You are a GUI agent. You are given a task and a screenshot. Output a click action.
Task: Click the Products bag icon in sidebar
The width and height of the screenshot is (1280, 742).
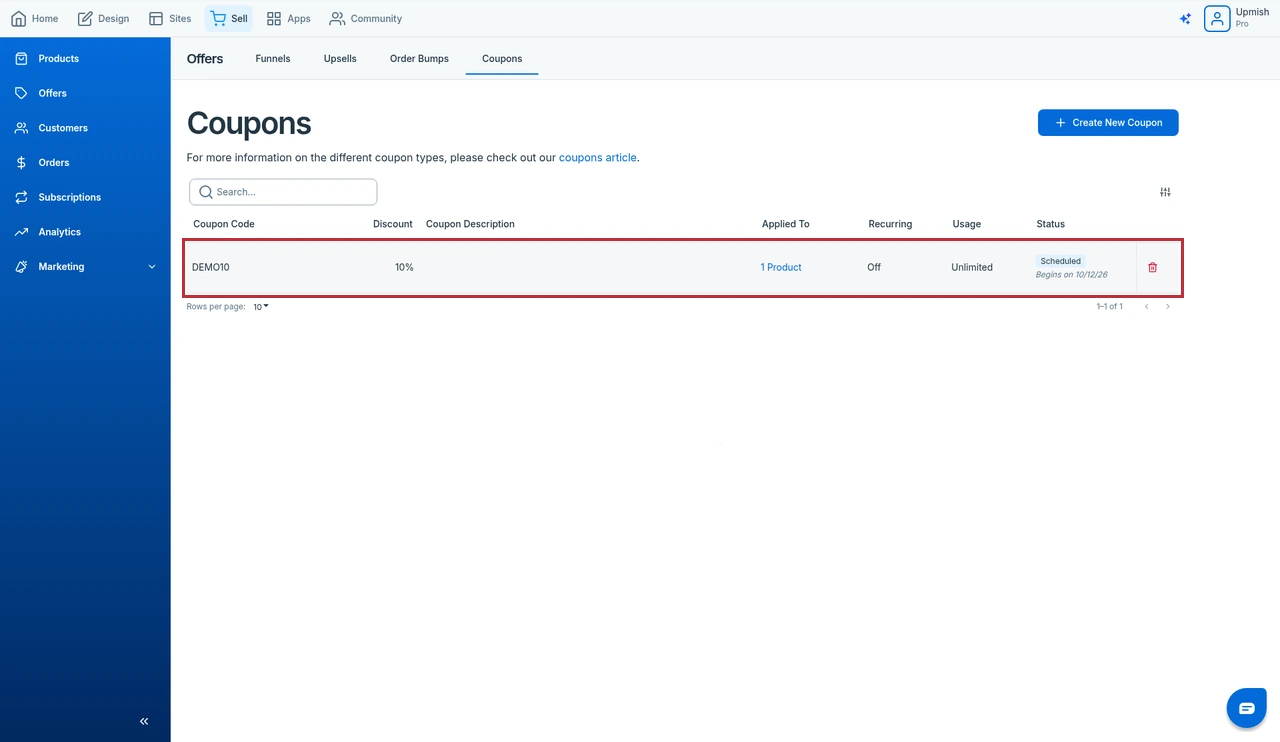[x=21, y=59]
